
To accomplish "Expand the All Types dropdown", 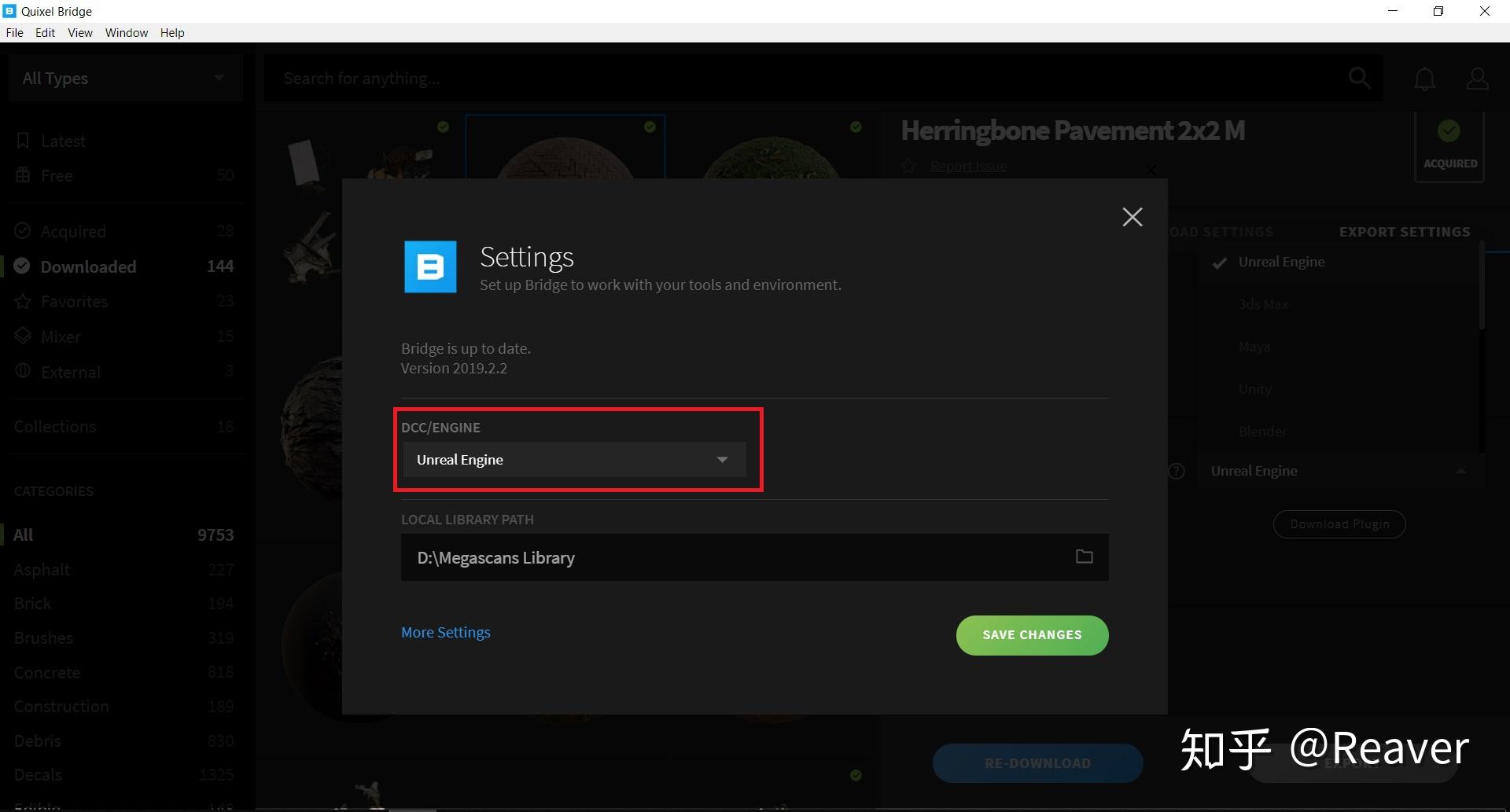I will pos(124,79).
